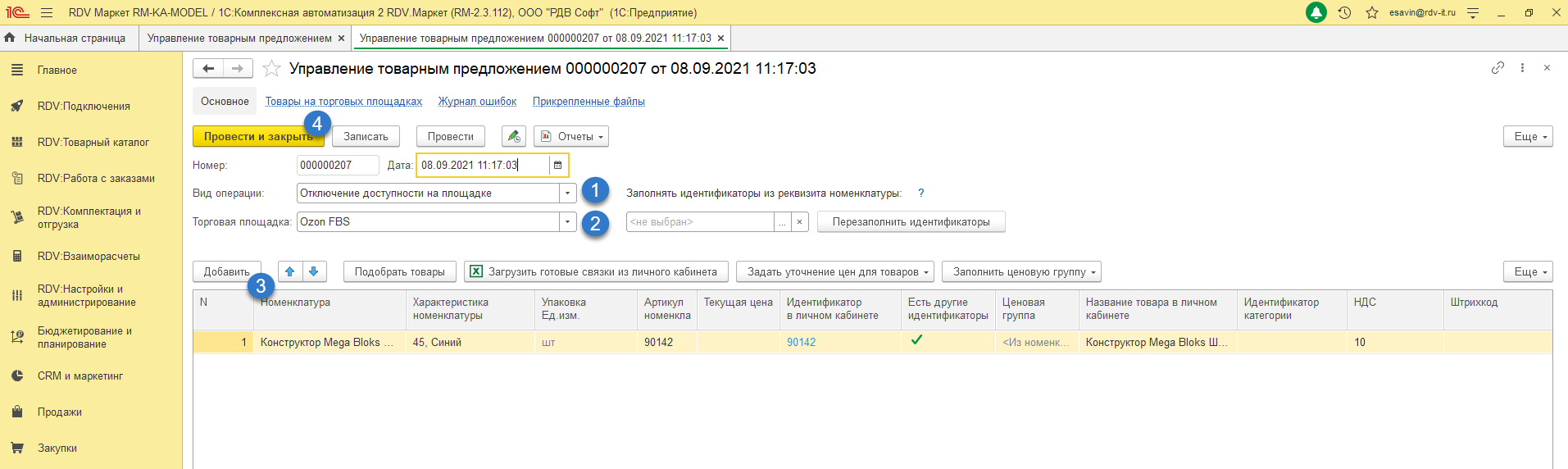This screenshot has width=1568, height=469.
Task: Go back with left arrow button
Action: (x=208, y=68)
